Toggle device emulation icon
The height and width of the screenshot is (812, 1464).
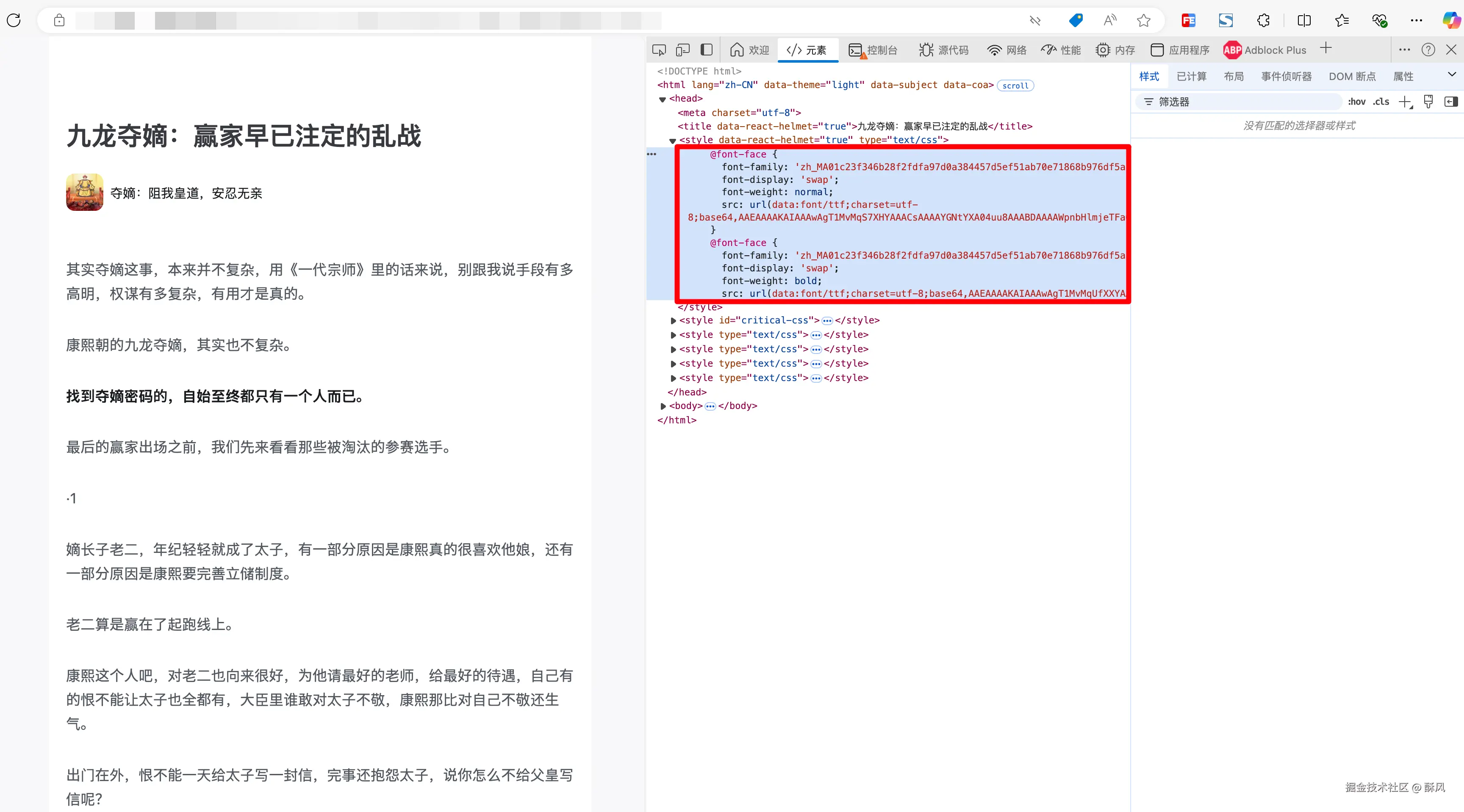(682, 50)
